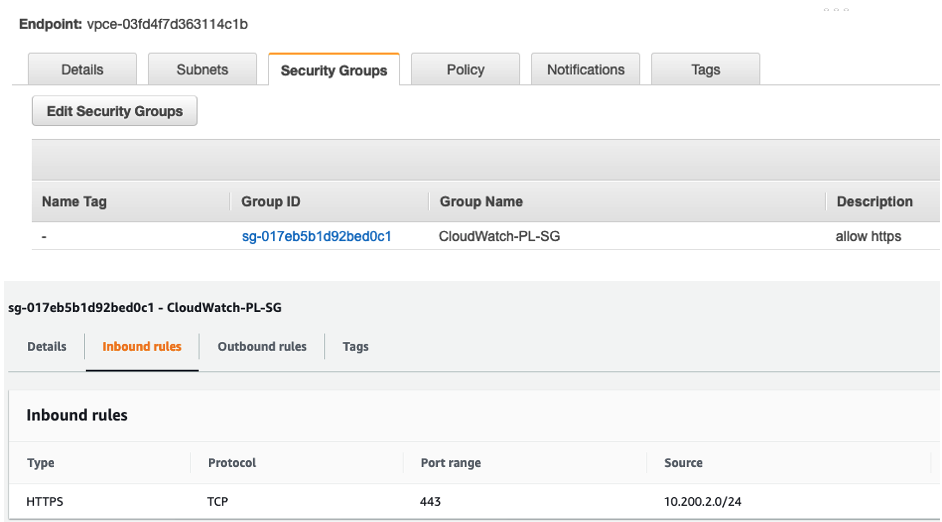Click the Port range column header

click(450, 463)
